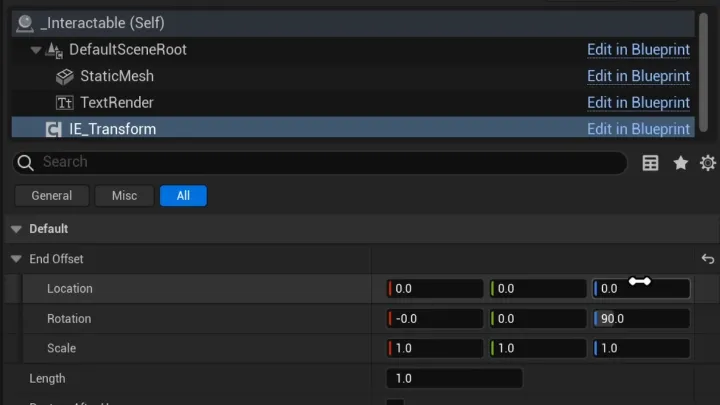Select the _Interactable (Self) actor icon

tap(24, 23)
